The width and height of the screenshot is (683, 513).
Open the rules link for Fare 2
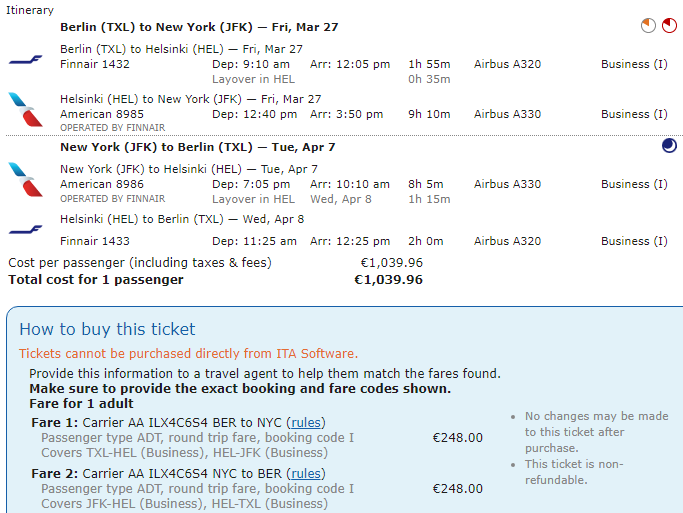tap(306, 474)
